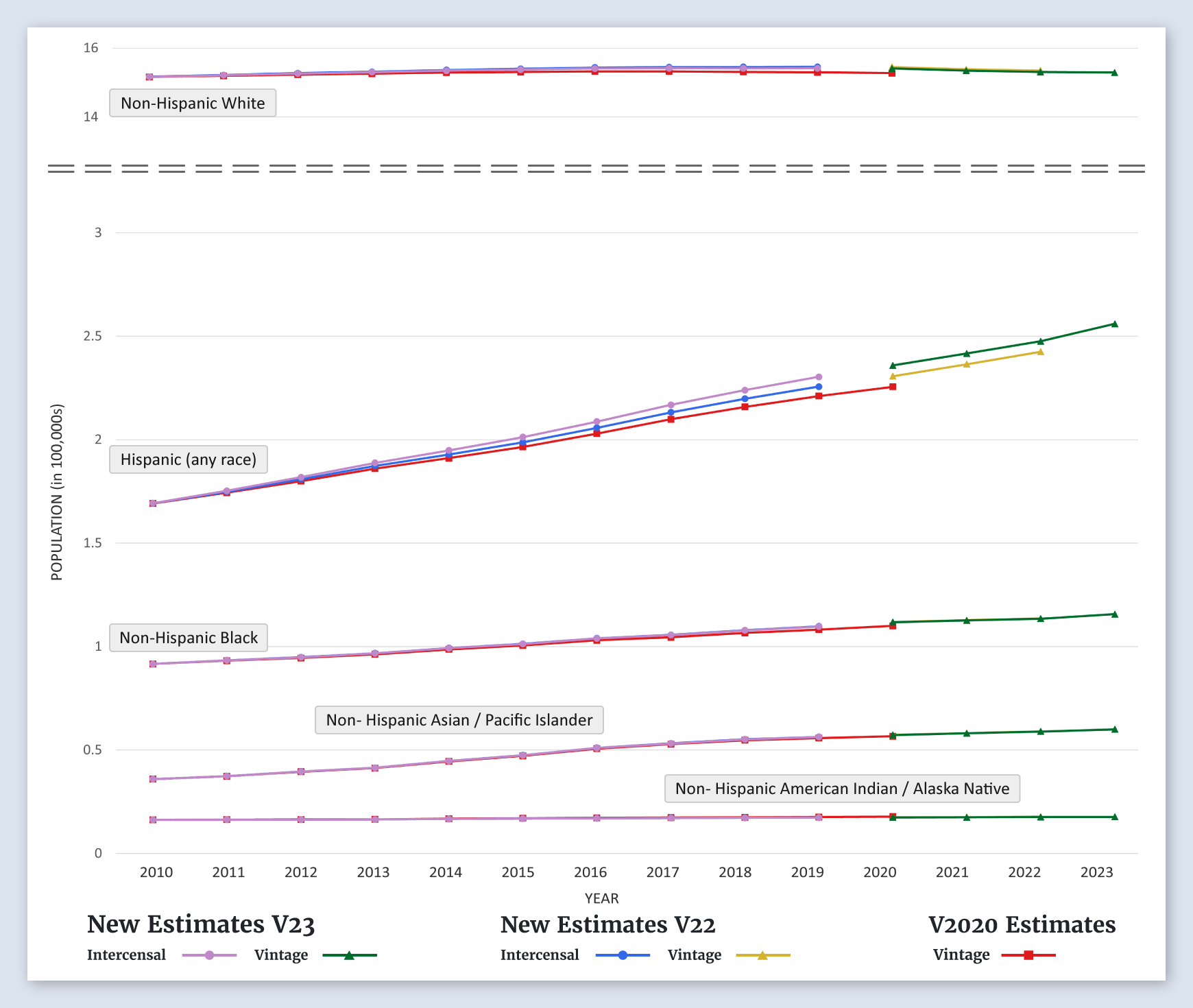
Task: Select the Non-Hispanic Black label
Action: click(x=189, y=638)
